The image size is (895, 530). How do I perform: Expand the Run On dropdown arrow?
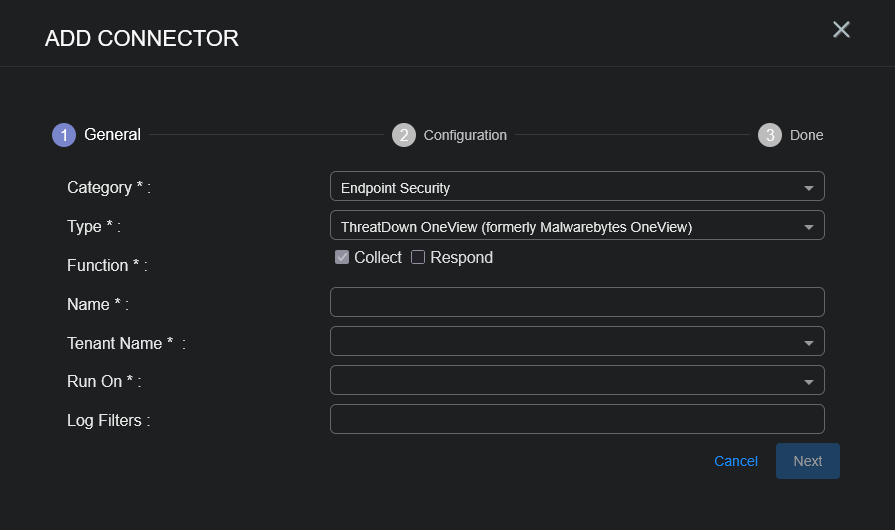(808, 382)
